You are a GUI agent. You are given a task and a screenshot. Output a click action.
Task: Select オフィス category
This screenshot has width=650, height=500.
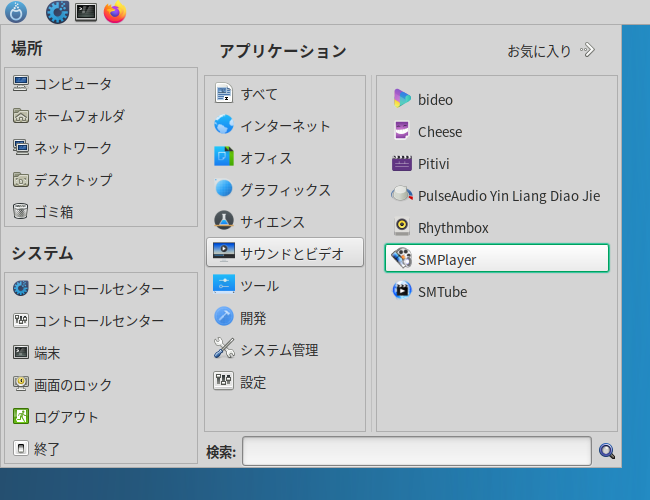click(285, 158)
